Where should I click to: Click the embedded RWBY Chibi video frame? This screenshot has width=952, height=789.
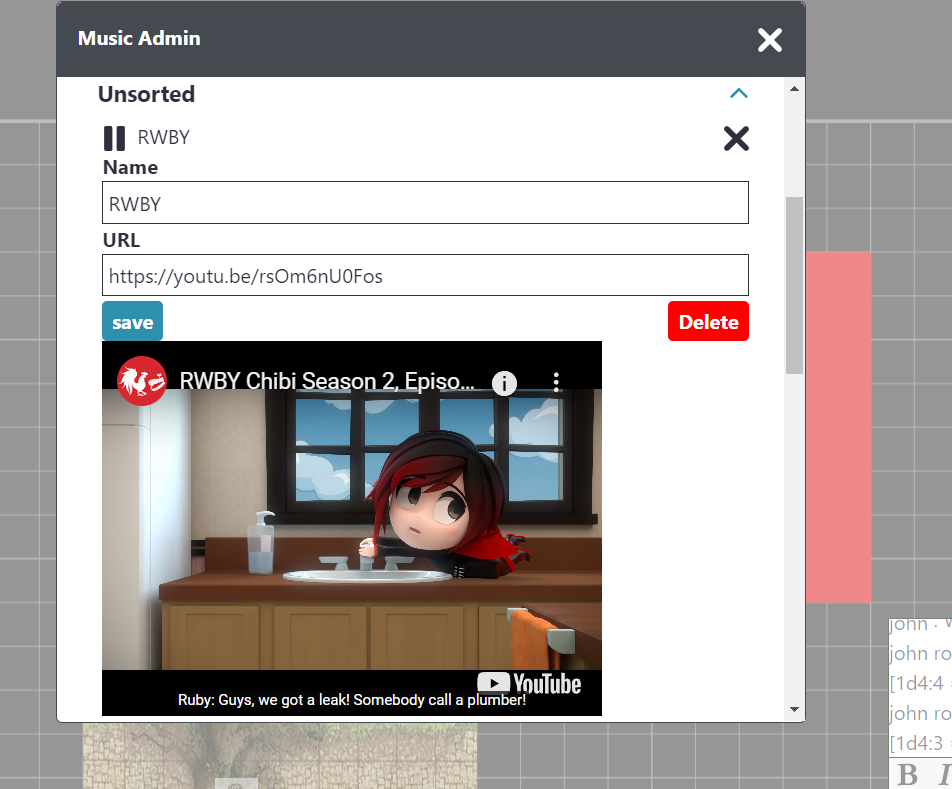[352, 528]
